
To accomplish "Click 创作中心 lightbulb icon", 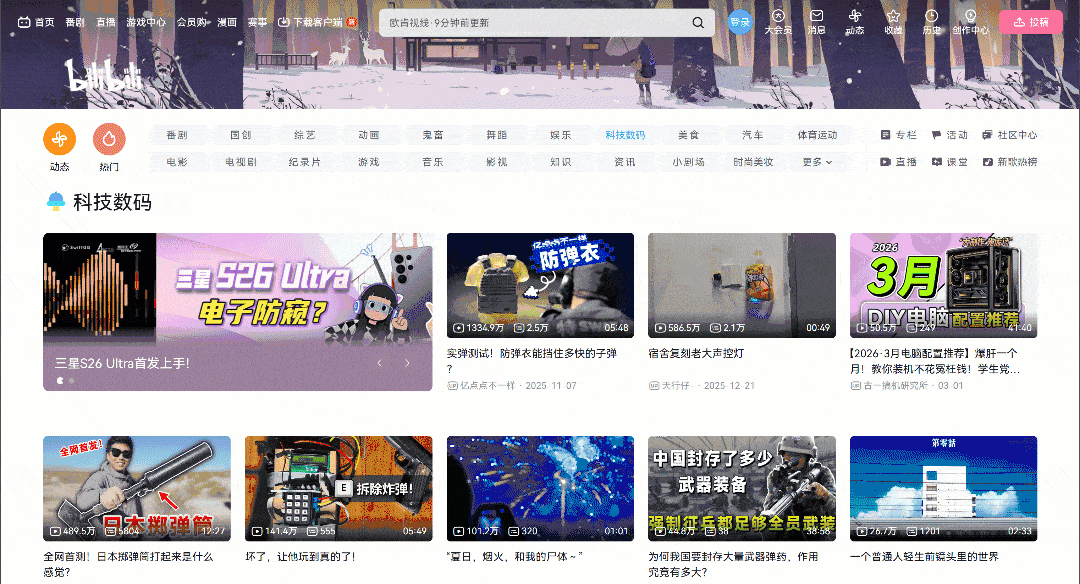I will click(x=969, y=17).
